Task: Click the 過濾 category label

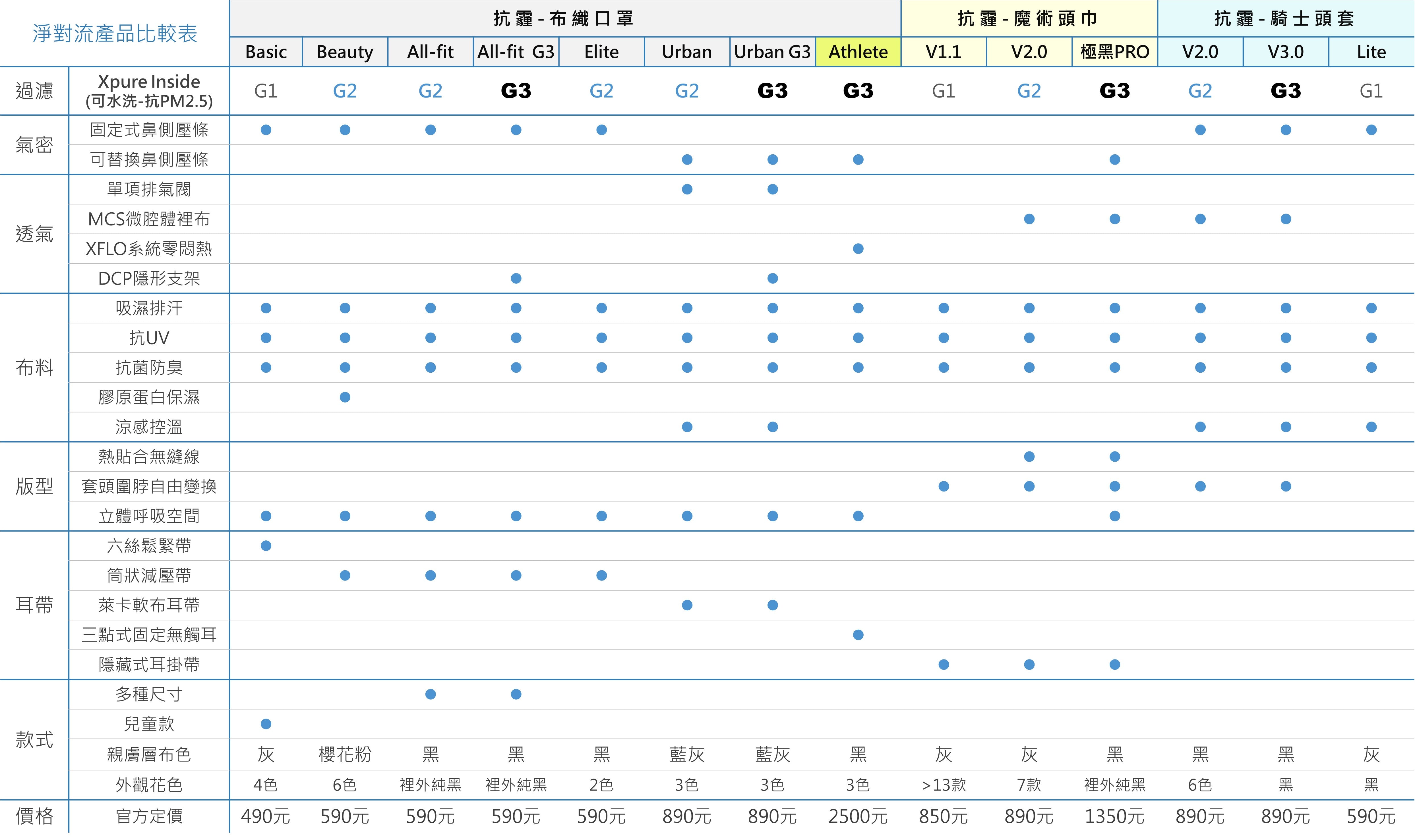Action: [x=34, y=91]
